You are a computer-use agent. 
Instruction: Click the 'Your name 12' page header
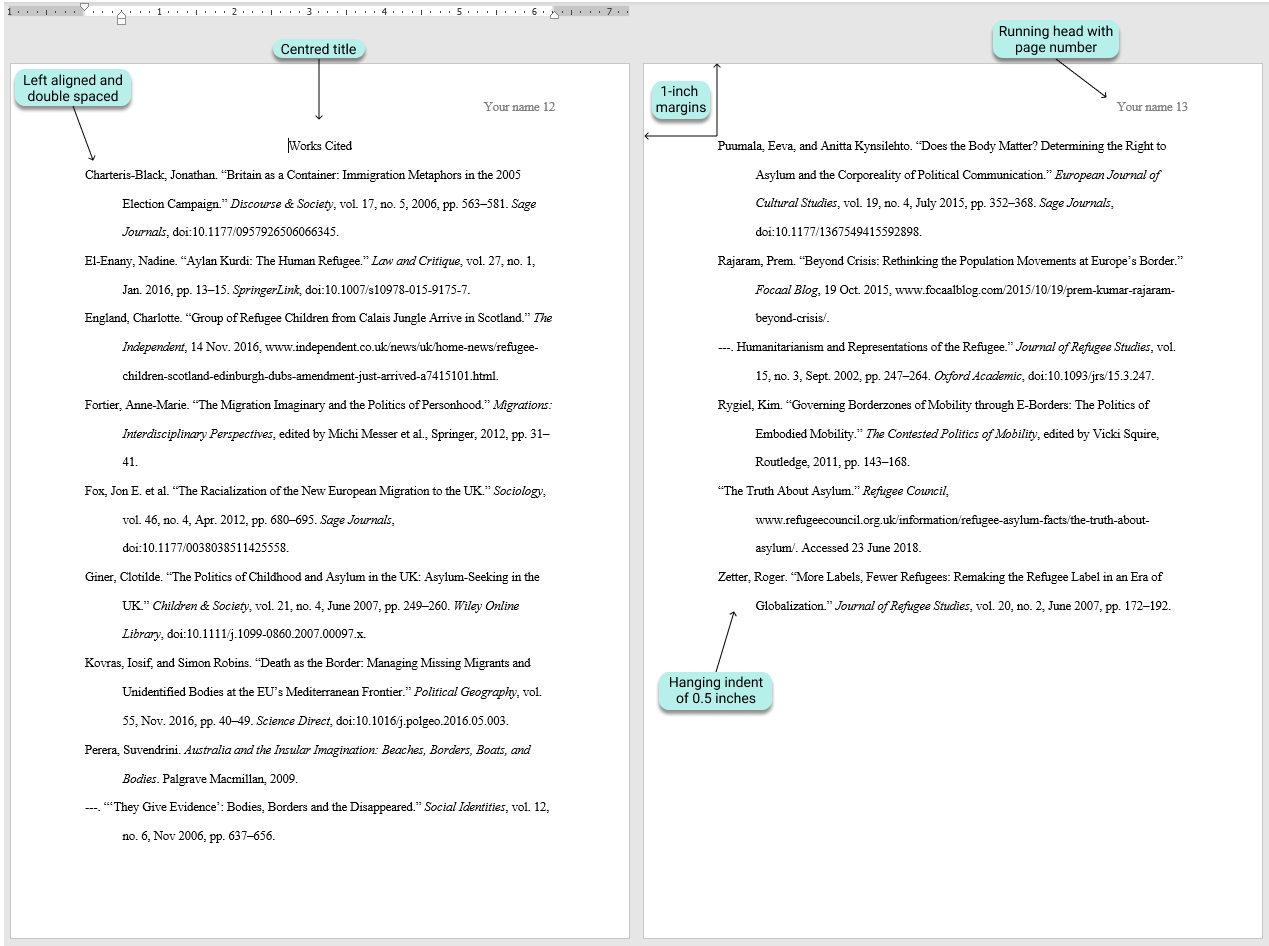(518, 107)
